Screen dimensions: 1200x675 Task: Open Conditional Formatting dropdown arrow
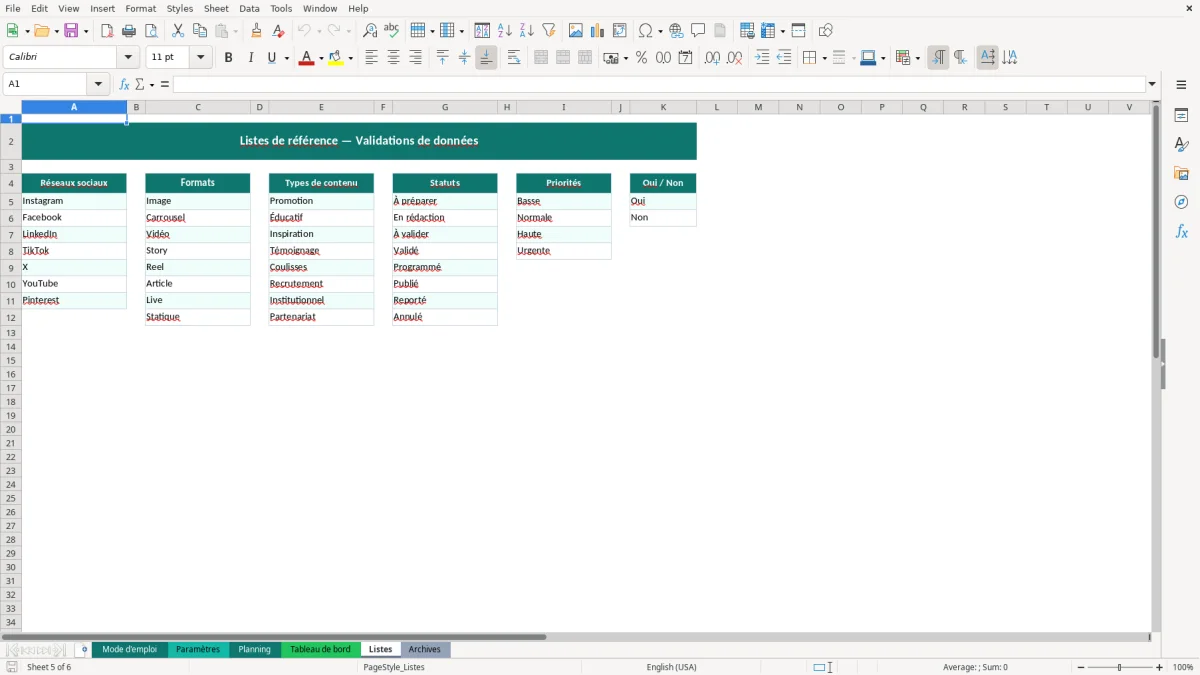click(x=917, y=58)
